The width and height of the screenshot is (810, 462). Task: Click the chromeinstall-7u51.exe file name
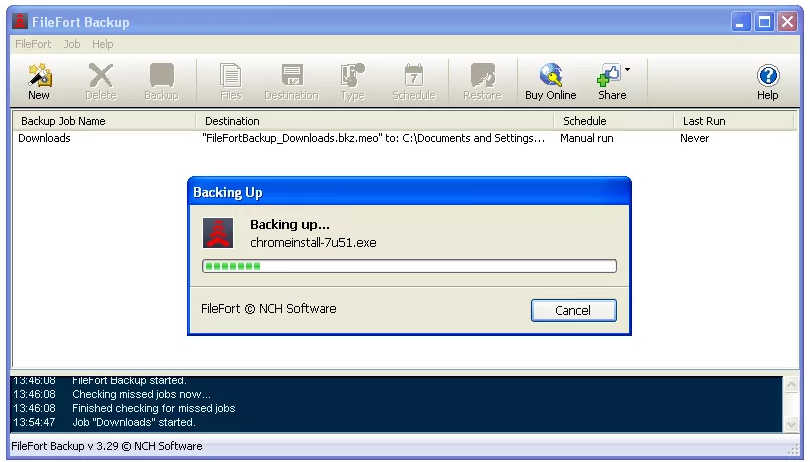[313, 242]
